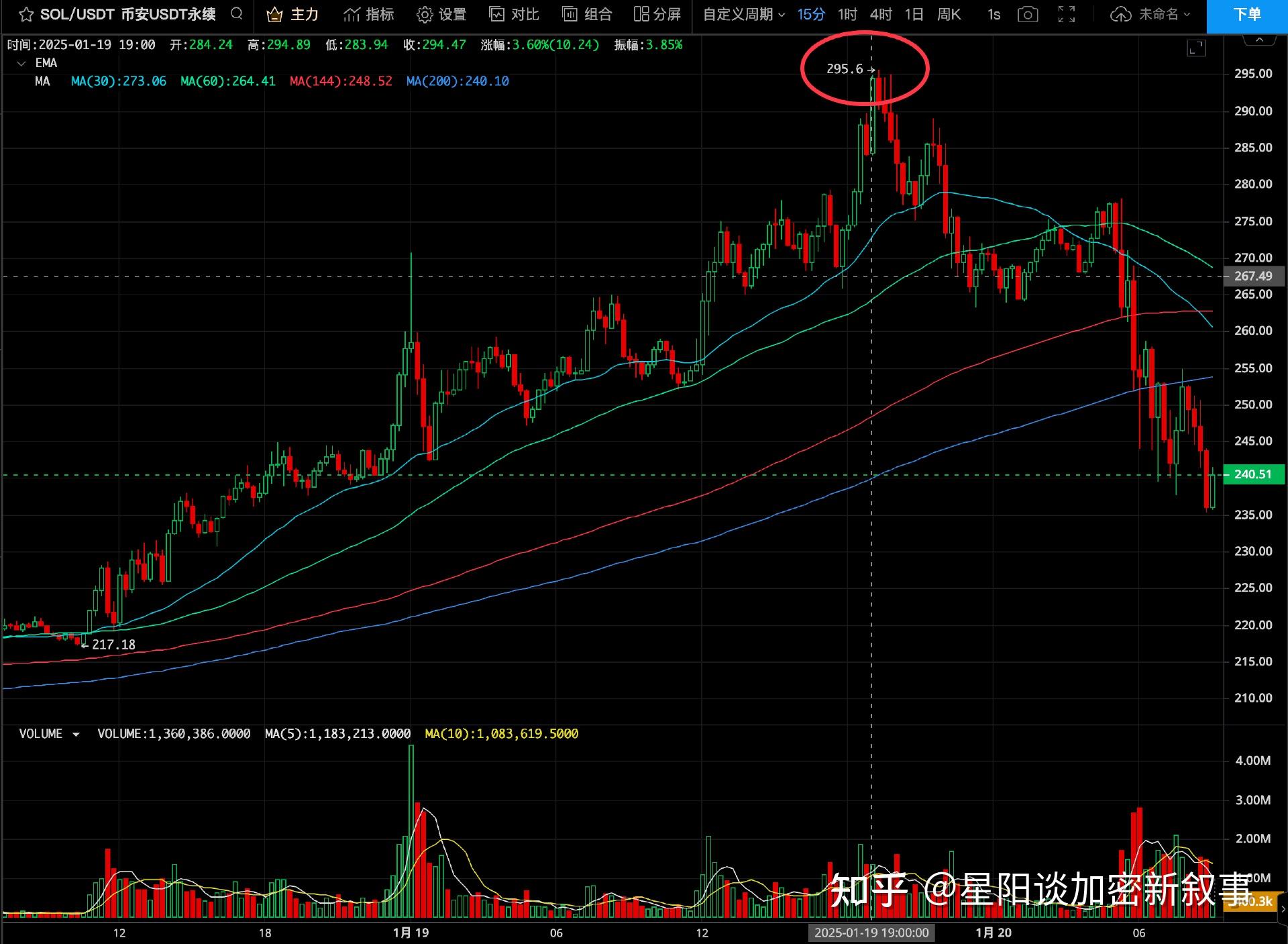Enter fullscreen mode with the corner-brackets icon

click(x=1067, y=14)
